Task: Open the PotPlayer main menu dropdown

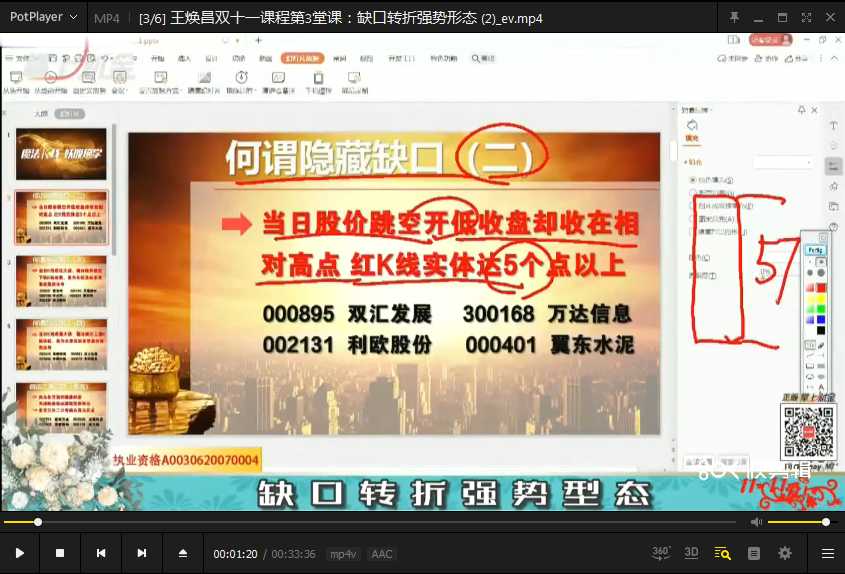Action: pos(44,17)
